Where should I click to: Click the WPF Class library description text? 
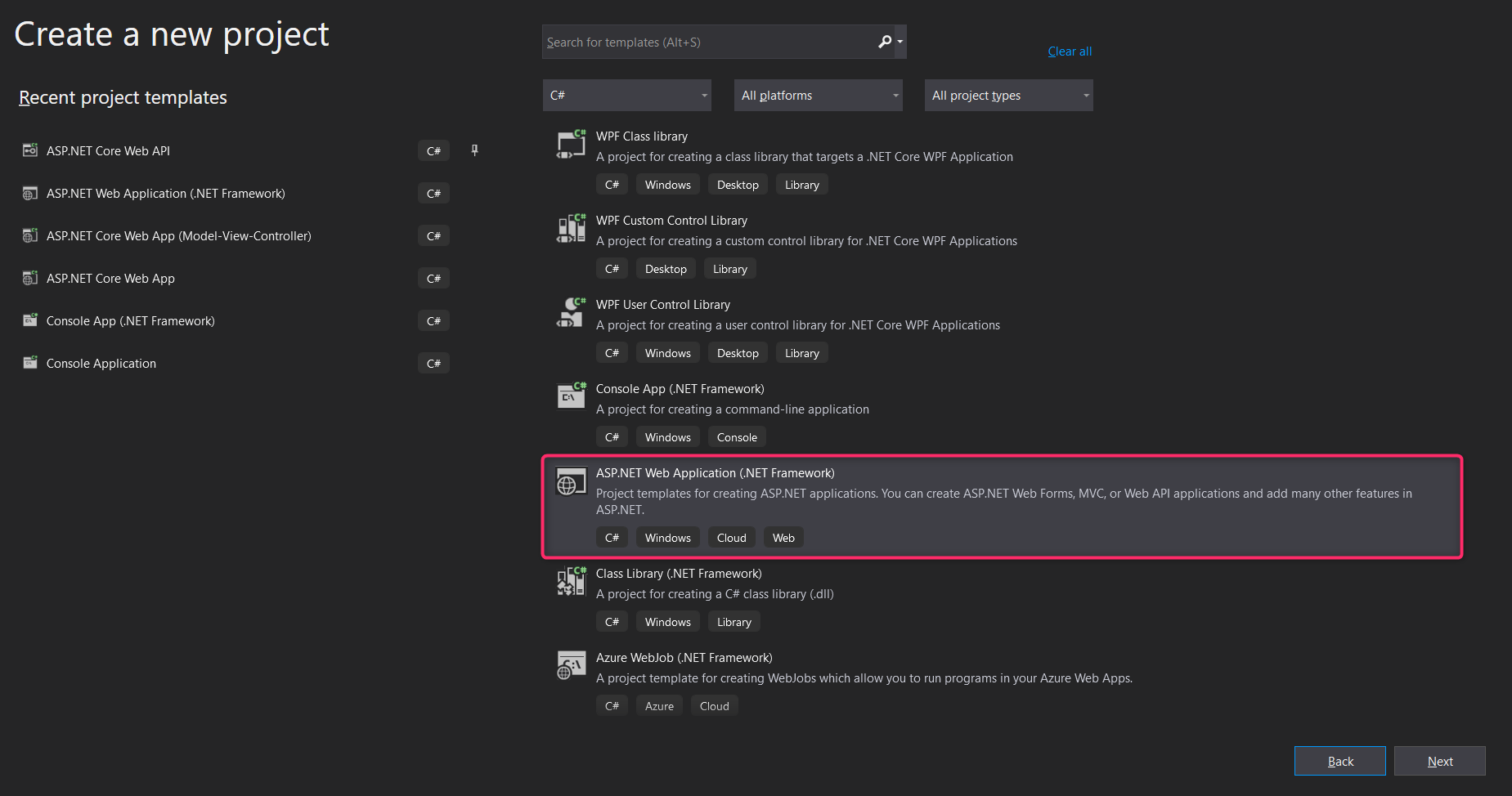[x=805, y=157]
